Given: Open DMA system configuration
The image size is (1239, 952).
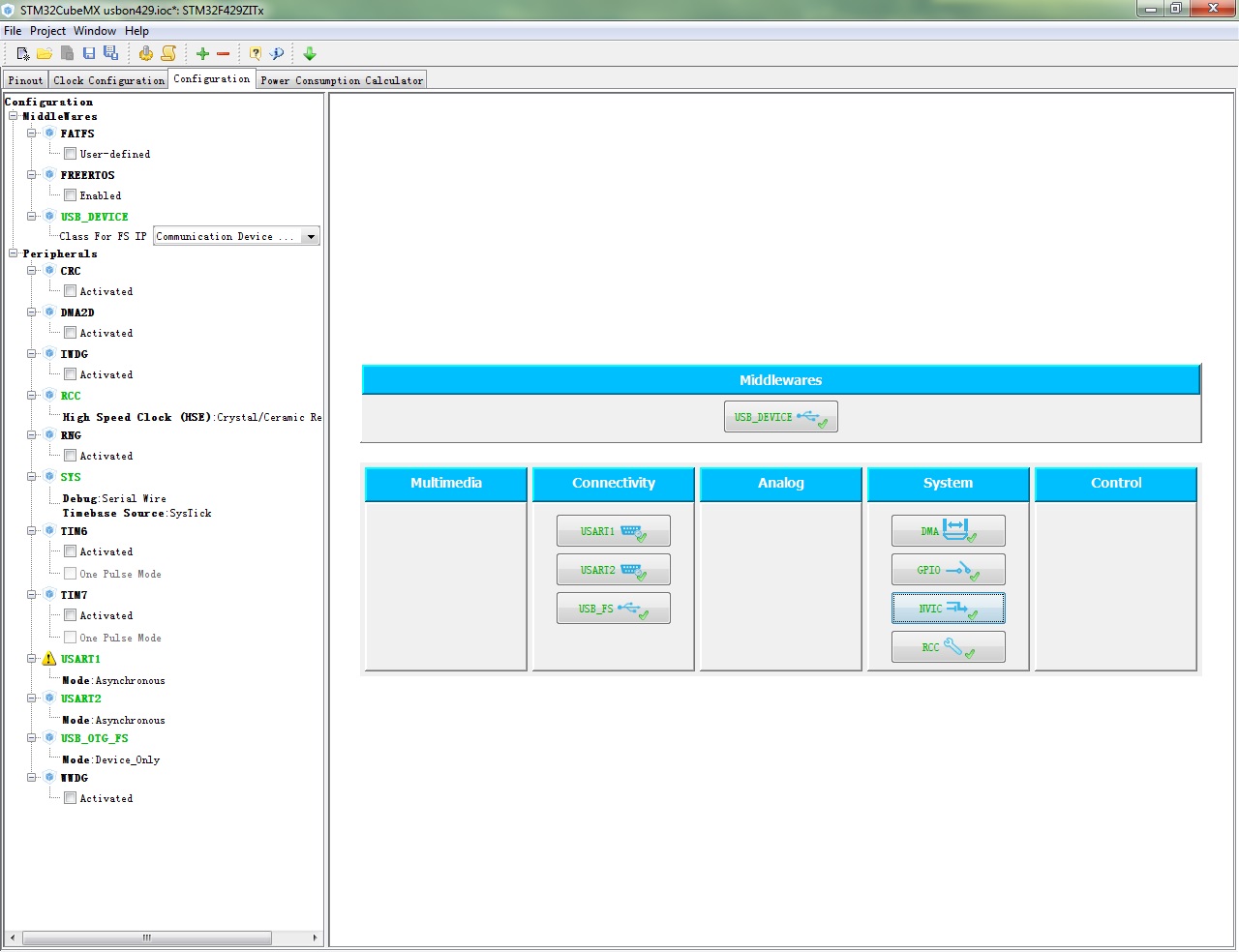Looking at the screenshot, I should 948,531.
